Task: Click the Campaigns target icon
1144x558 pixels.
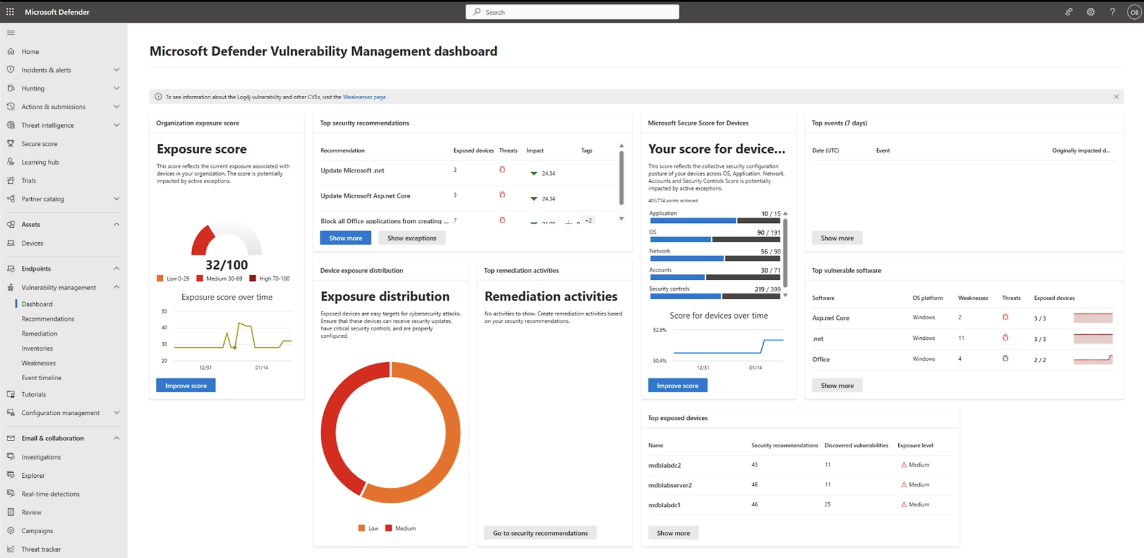Action: (10, 530)
